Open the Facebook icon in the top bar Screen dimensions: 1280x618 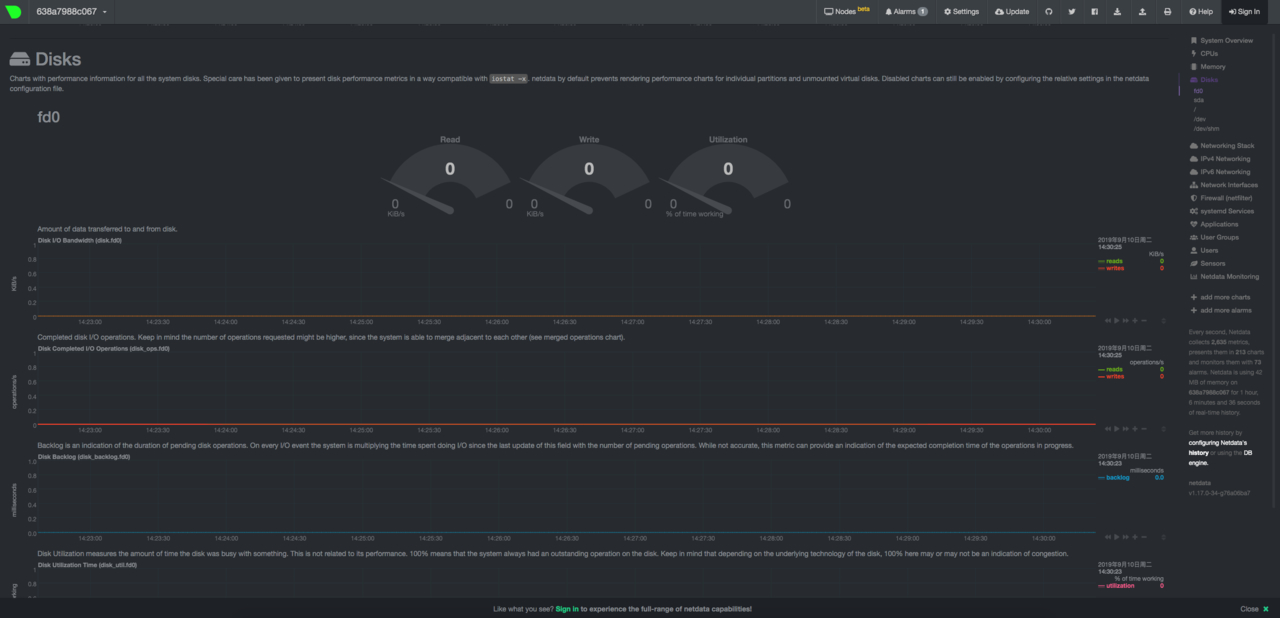[1095, 12]
